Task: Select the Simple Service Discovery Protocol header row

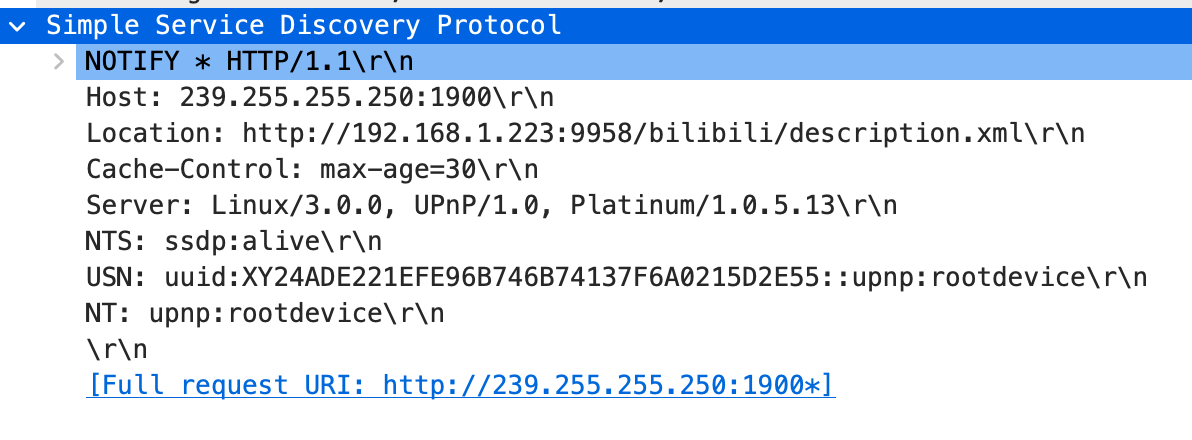Action: [x=596, y=26]
